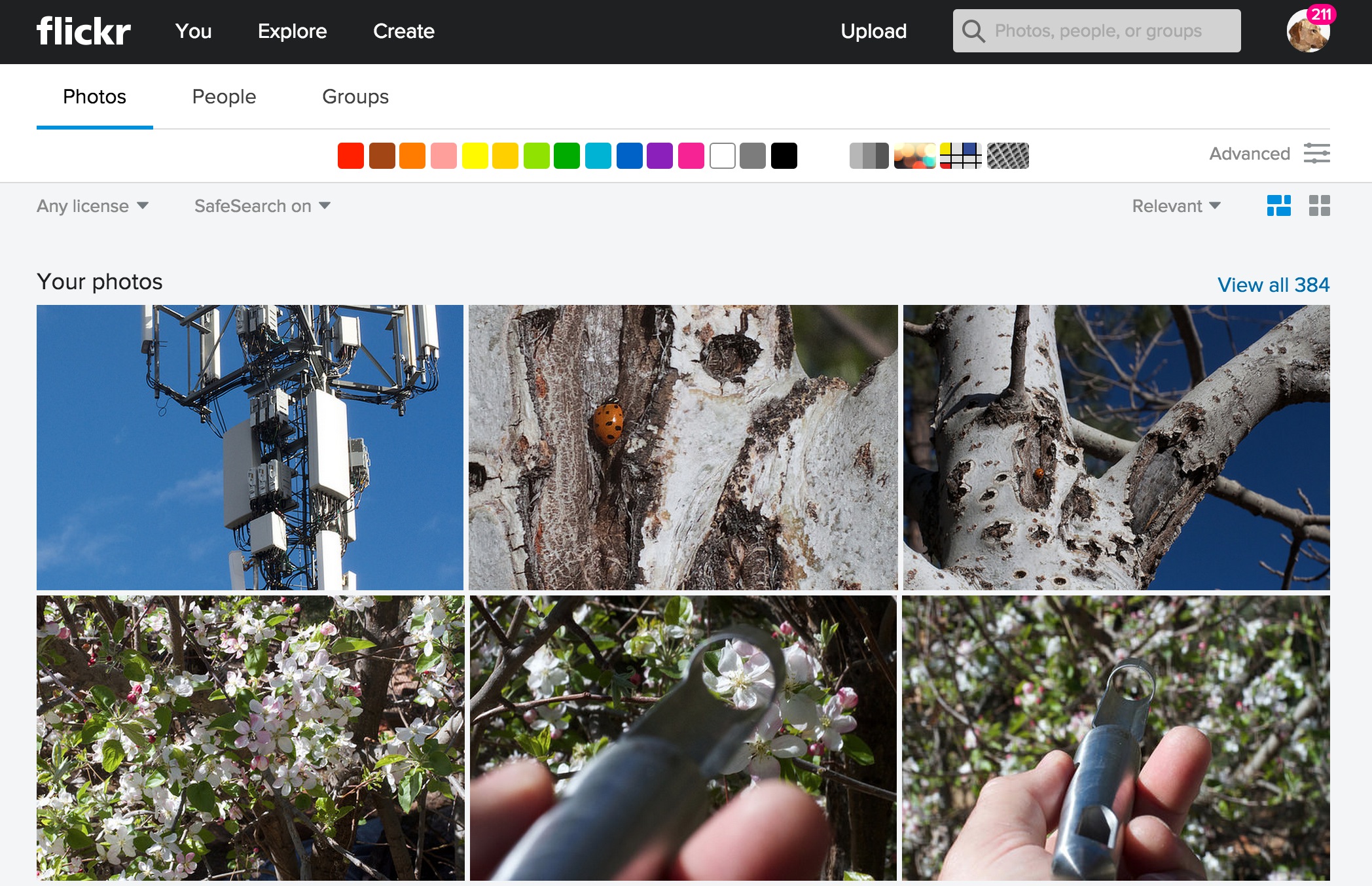The image size is (1372, 886).
Task: Filter by black color swatch
Action: [x=784, y=156]
